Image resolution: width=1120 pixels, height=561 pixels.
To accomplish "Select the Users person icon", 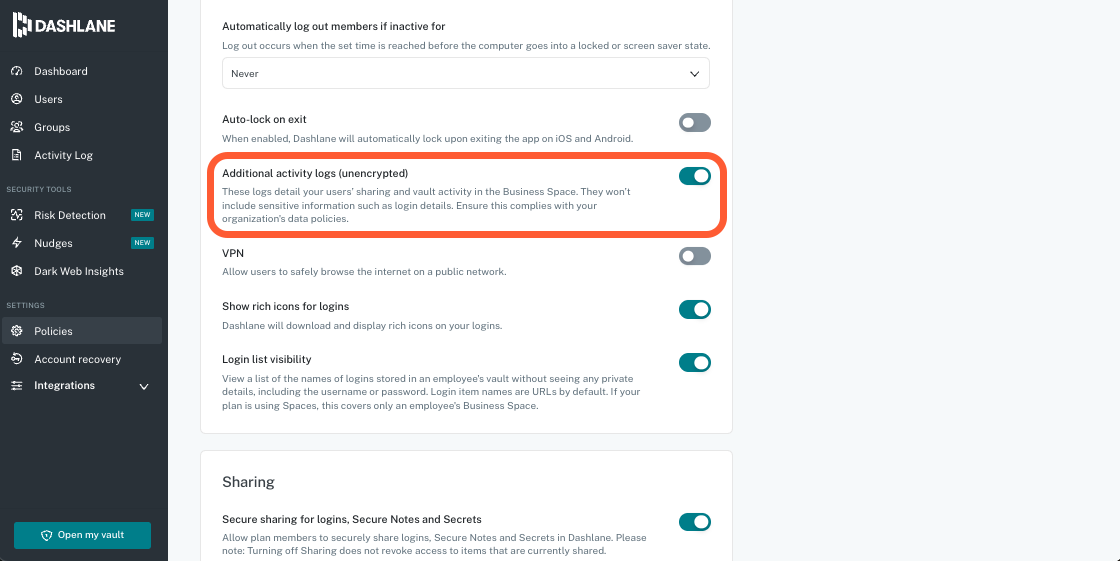I will tap(17, 99).
